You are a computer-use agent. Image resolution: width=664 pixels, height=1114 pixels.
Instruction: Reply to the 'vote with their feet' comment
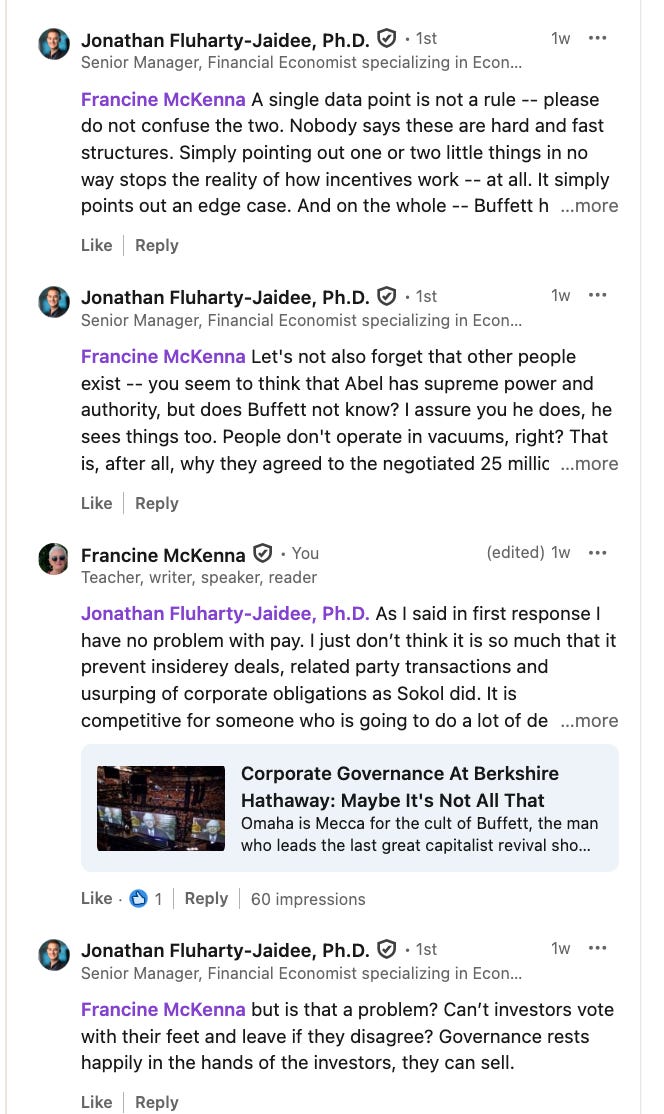click(157, 1103)
